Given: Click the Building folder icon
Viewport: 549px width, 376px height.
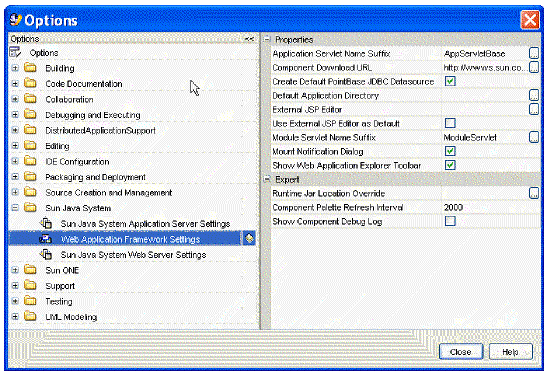Looking at the screenshot, I should click(30, 68).
